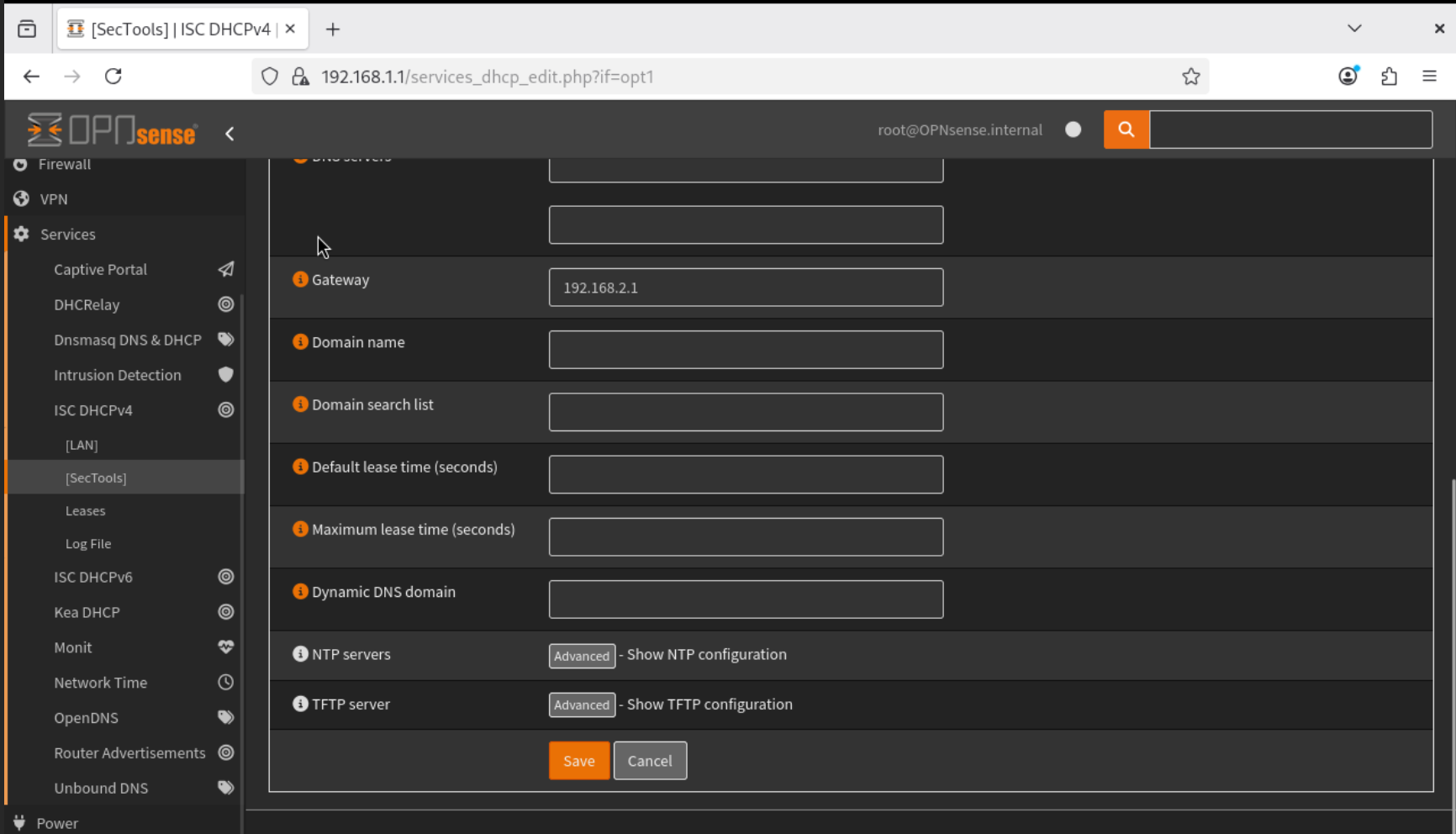Click the Intrusion Detection shield icon
The height and width of the screenshot is (834, 1456).
225,375
